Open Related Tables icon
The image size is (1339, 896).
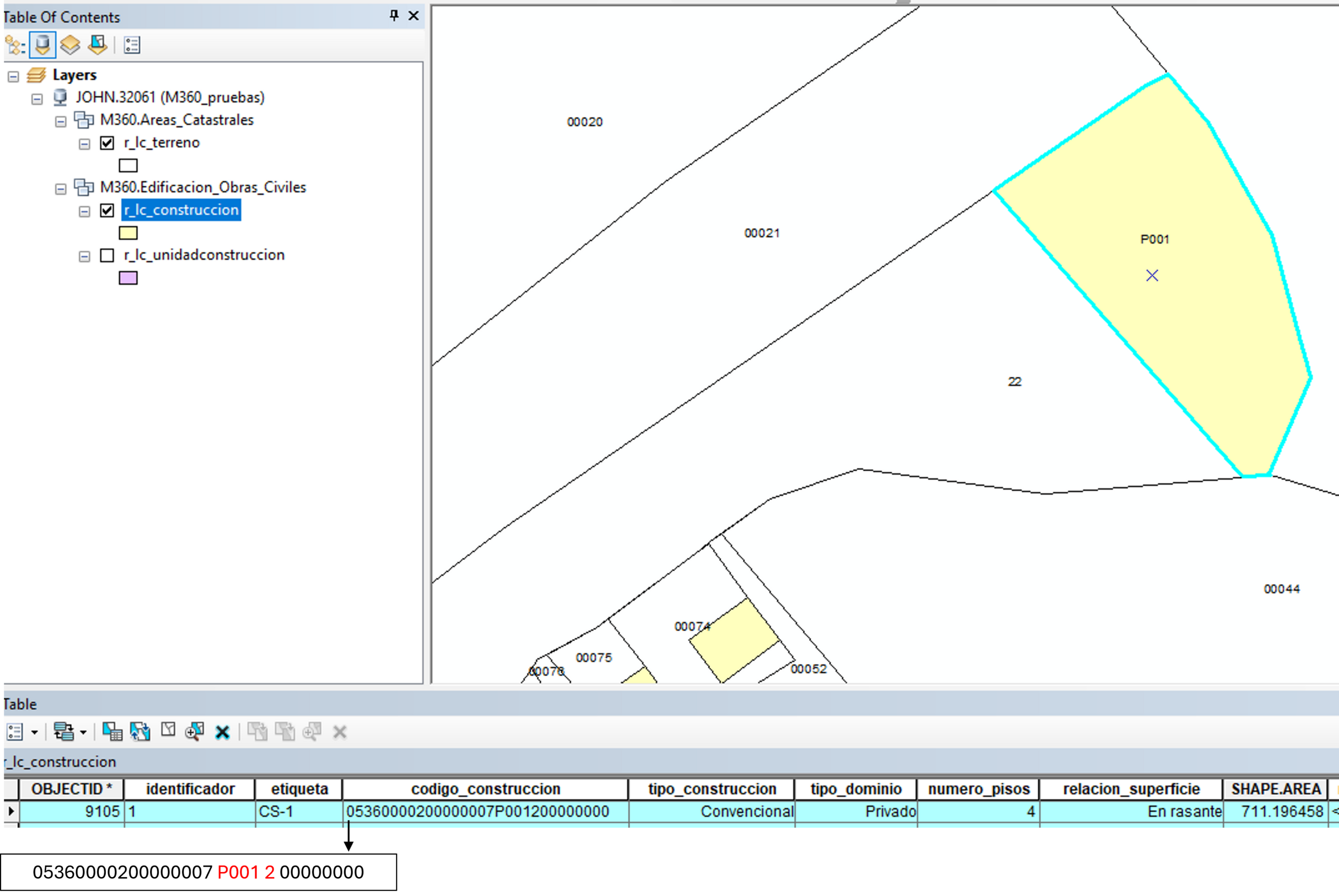point(63,731)
